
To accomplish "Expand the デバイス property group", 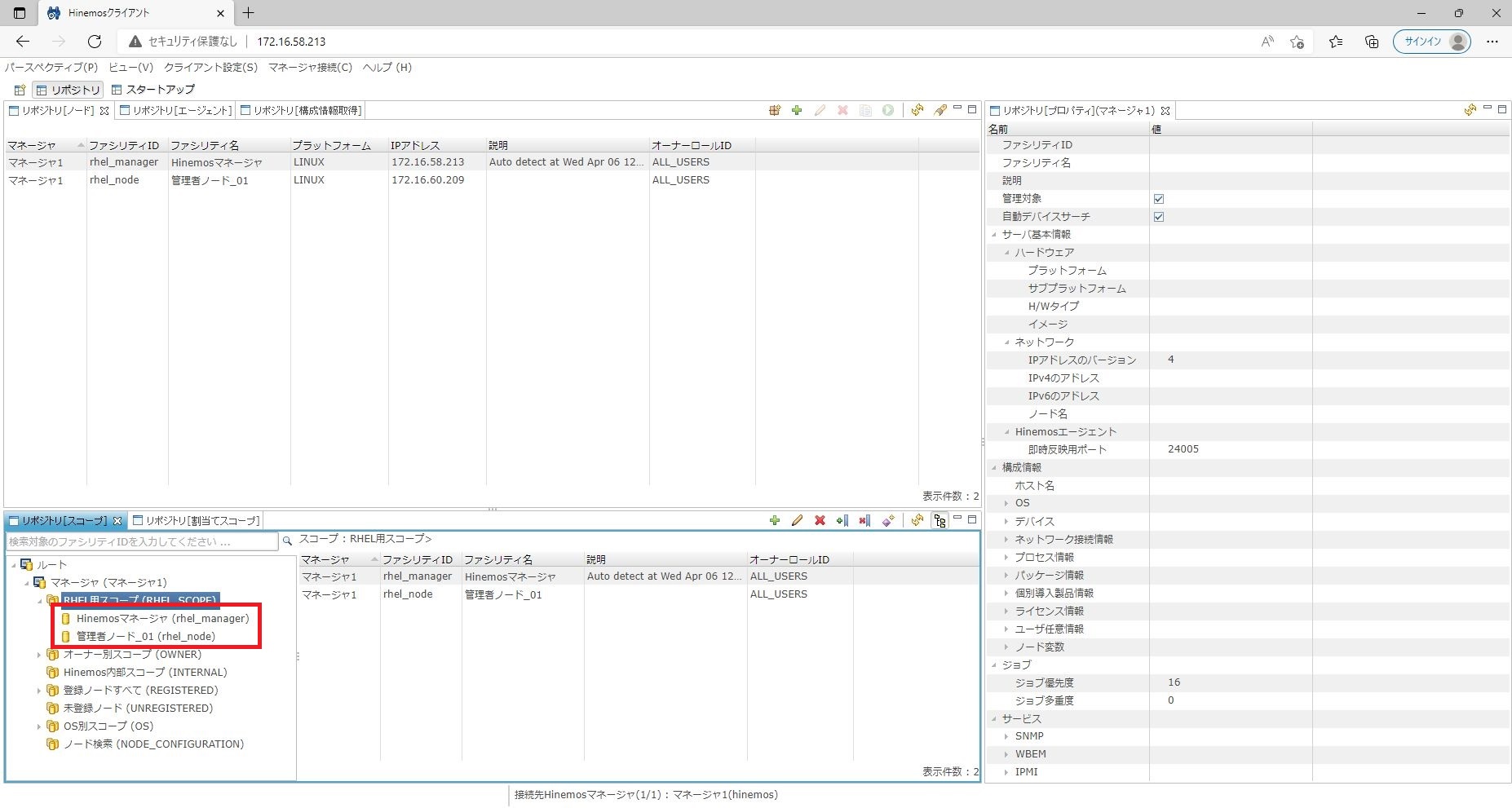I will [x=1007, y=522].
